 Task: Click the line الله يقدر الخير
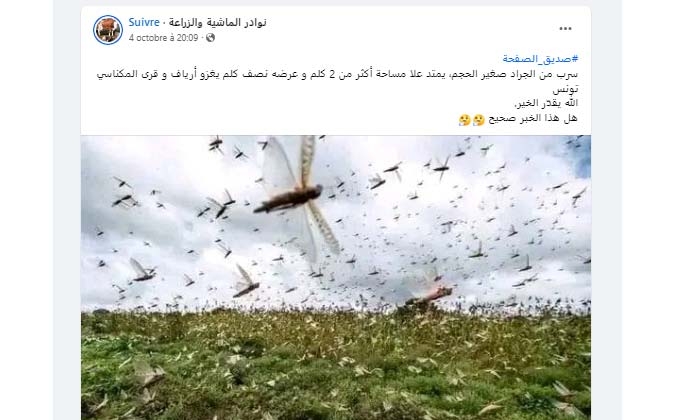(x=546, y=103)
